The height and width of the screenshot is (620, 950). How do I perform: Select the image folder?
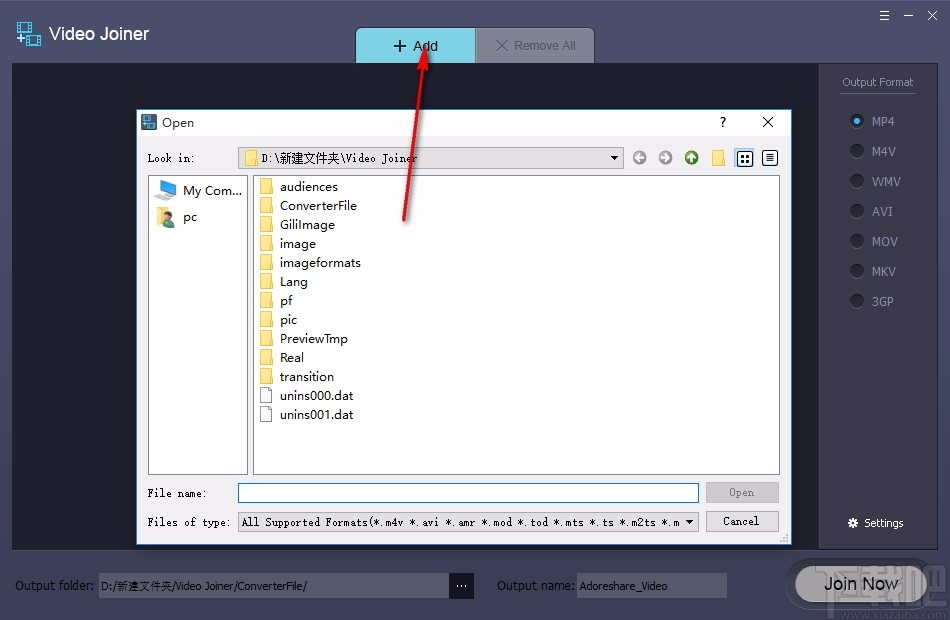pos(288,244)
